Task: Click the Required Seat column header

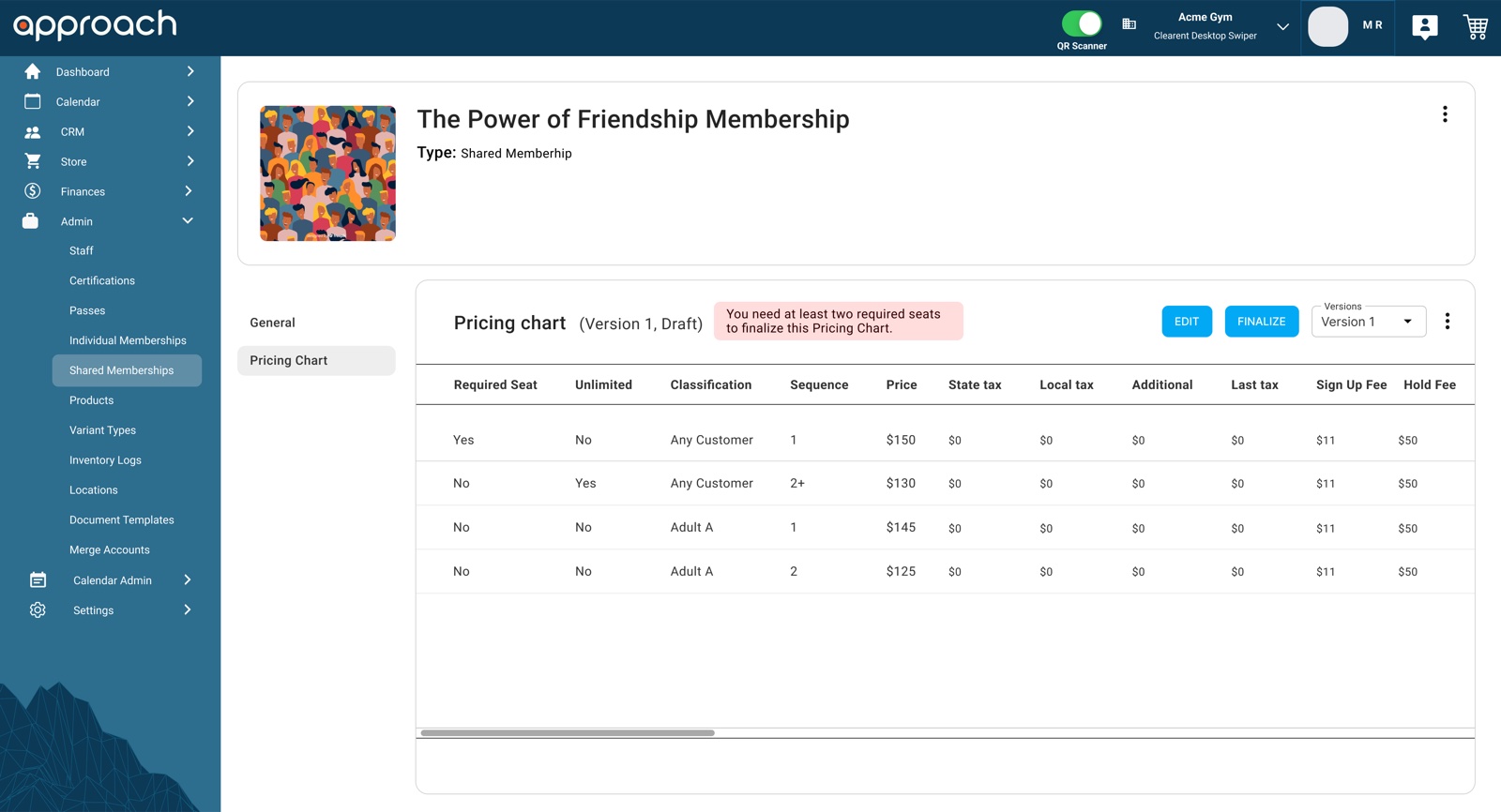Action: coord(495,385)
